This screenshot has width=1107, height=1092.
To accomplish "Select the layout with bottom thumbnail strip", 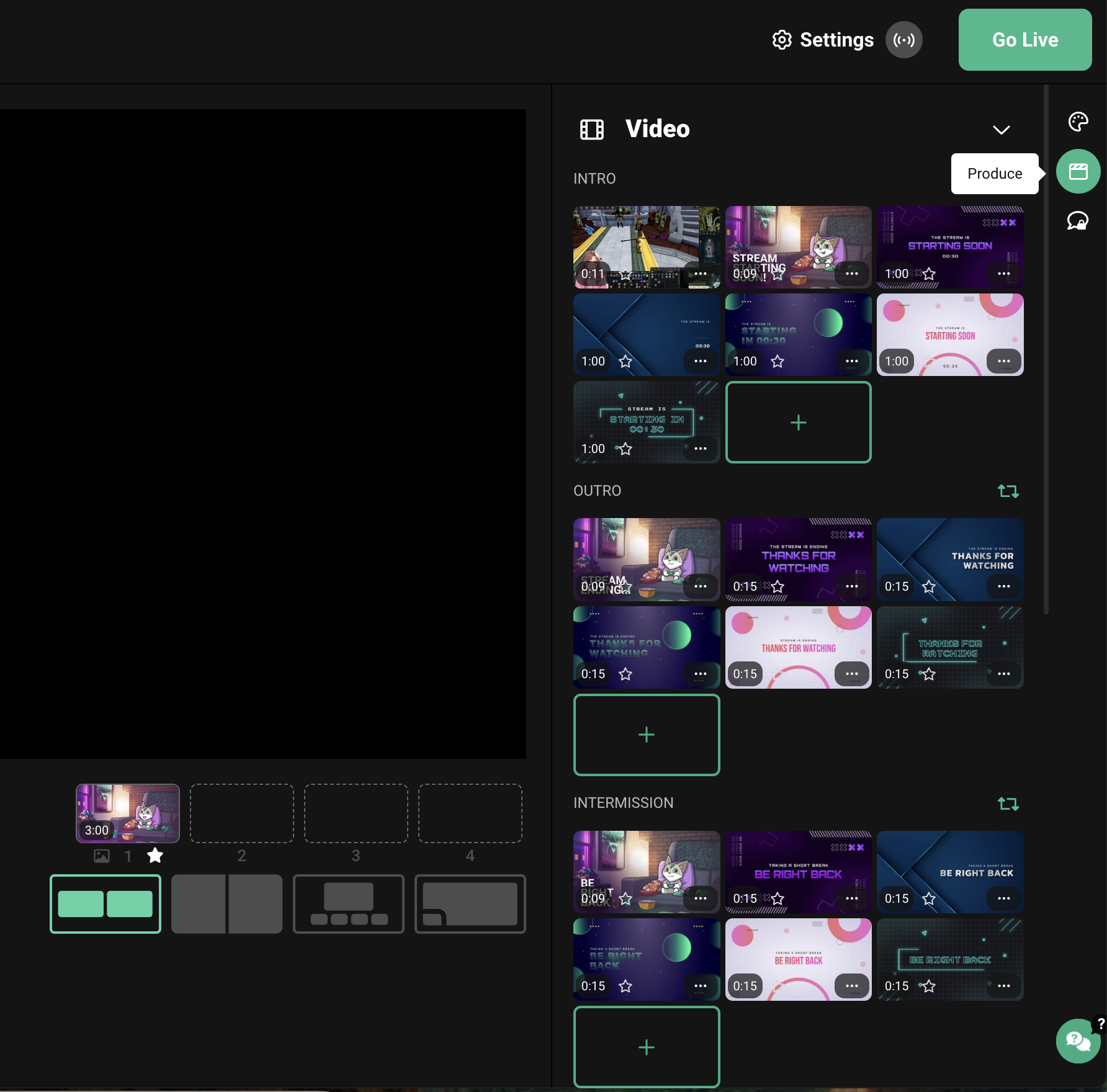I will click(349, 903).
